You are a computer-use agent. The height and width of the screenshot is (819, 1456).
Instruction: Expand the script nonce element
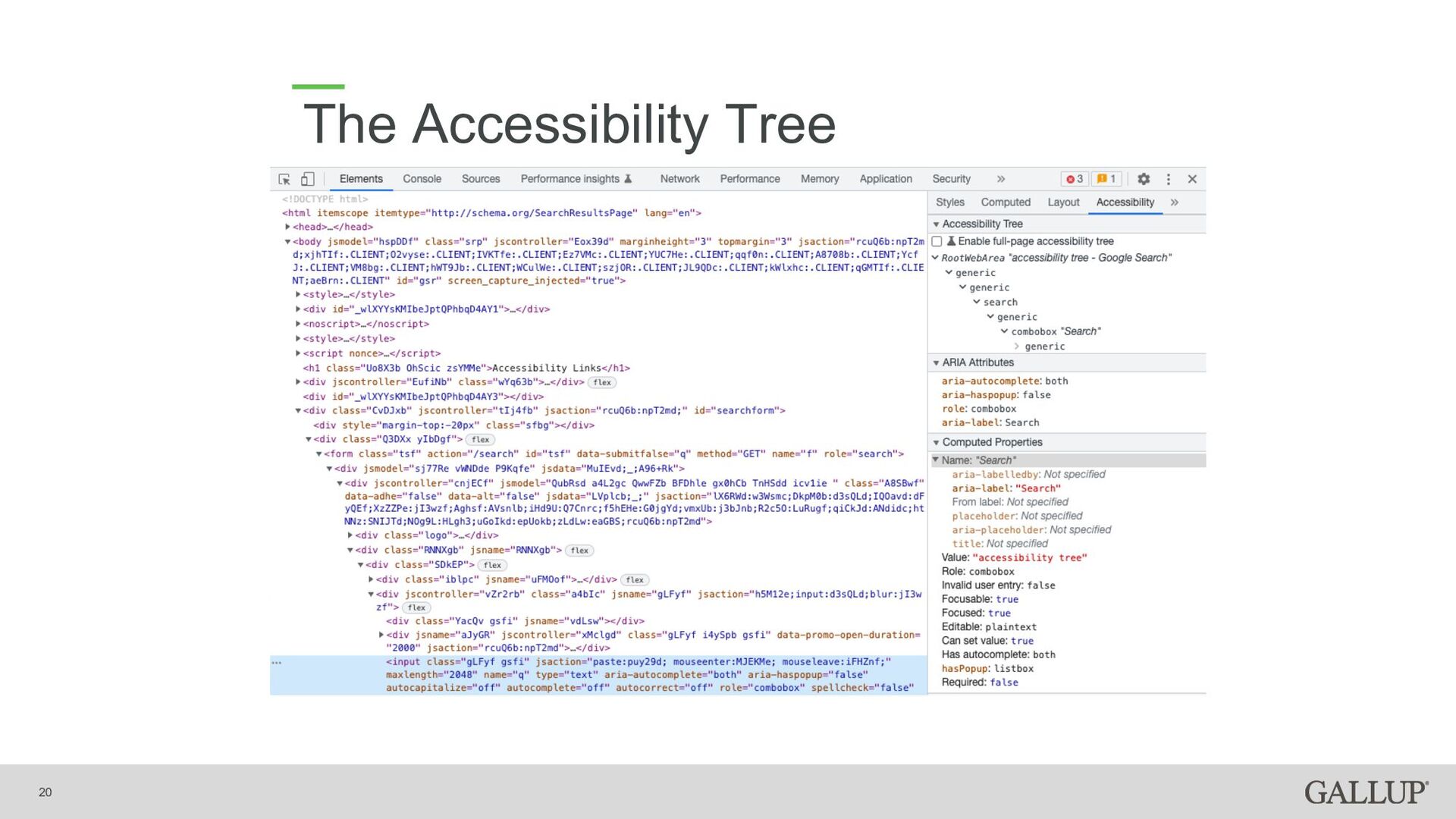pyautogui.click(x=298, y=353)
